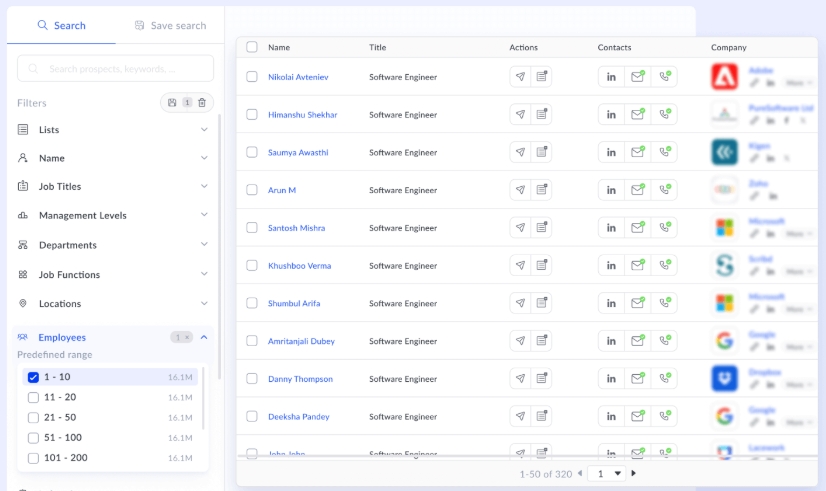Click the search prospects input field
The image size is (826, 491).
[115, 68]
